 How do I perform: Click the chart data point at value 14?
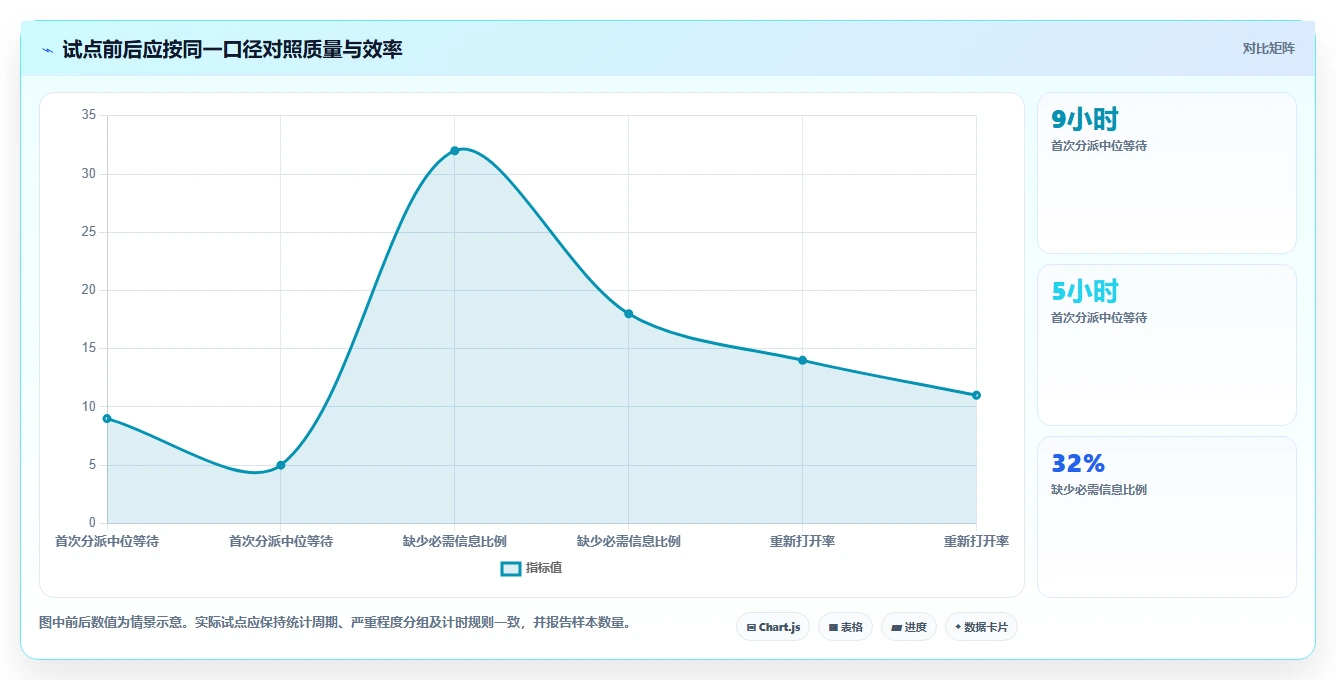pyautogui.click(x=802, y=360)
